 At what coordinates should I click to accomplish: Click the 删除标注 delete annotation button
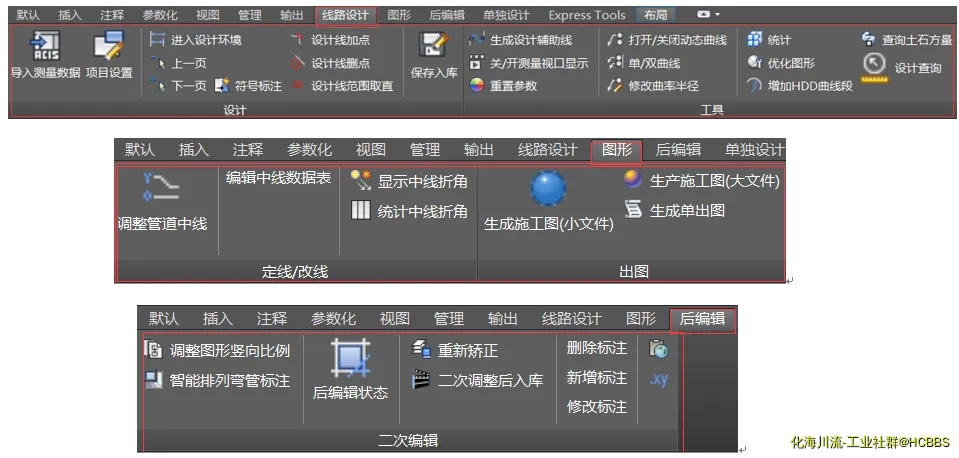[596, 348]
